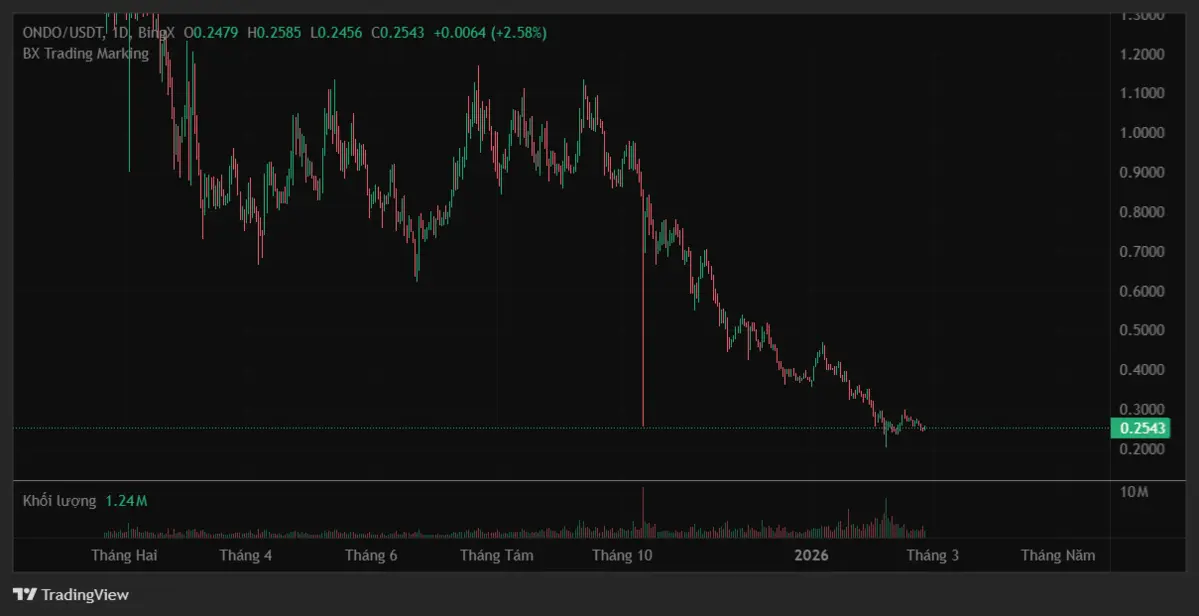This screenshot has width=1199, height=616.
Task: Click the Khối lượng volume indicator label
Action: coord(59,500)
